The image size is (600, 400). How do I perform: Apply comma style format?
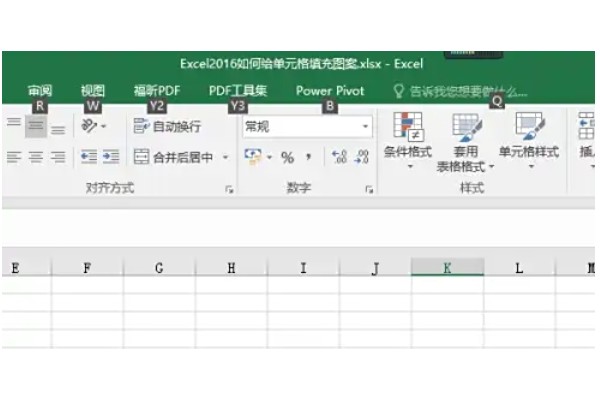(x=308, y=157)
